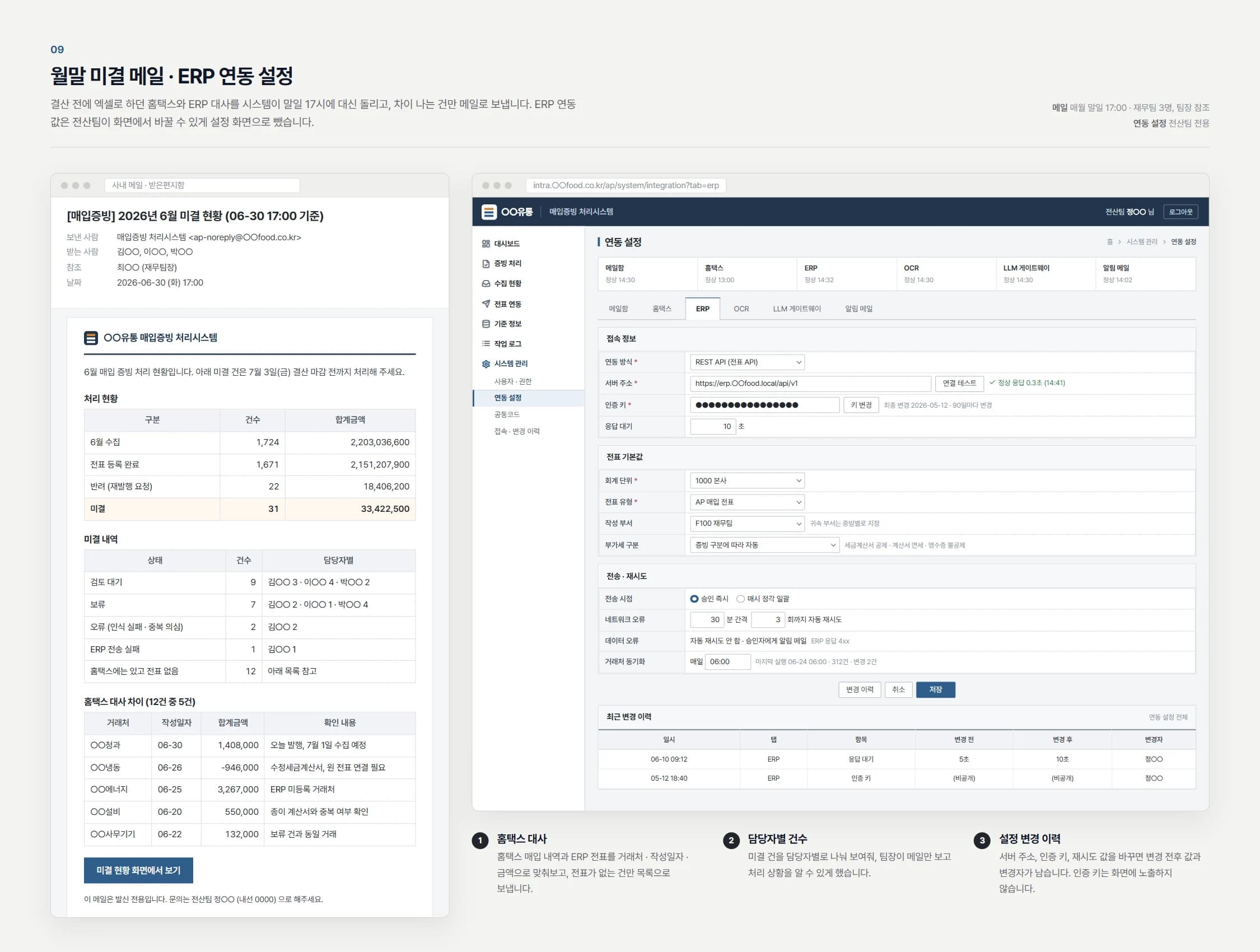
Task: Click the 30 분 간격 retry field
Action: (x=707, y=620)
